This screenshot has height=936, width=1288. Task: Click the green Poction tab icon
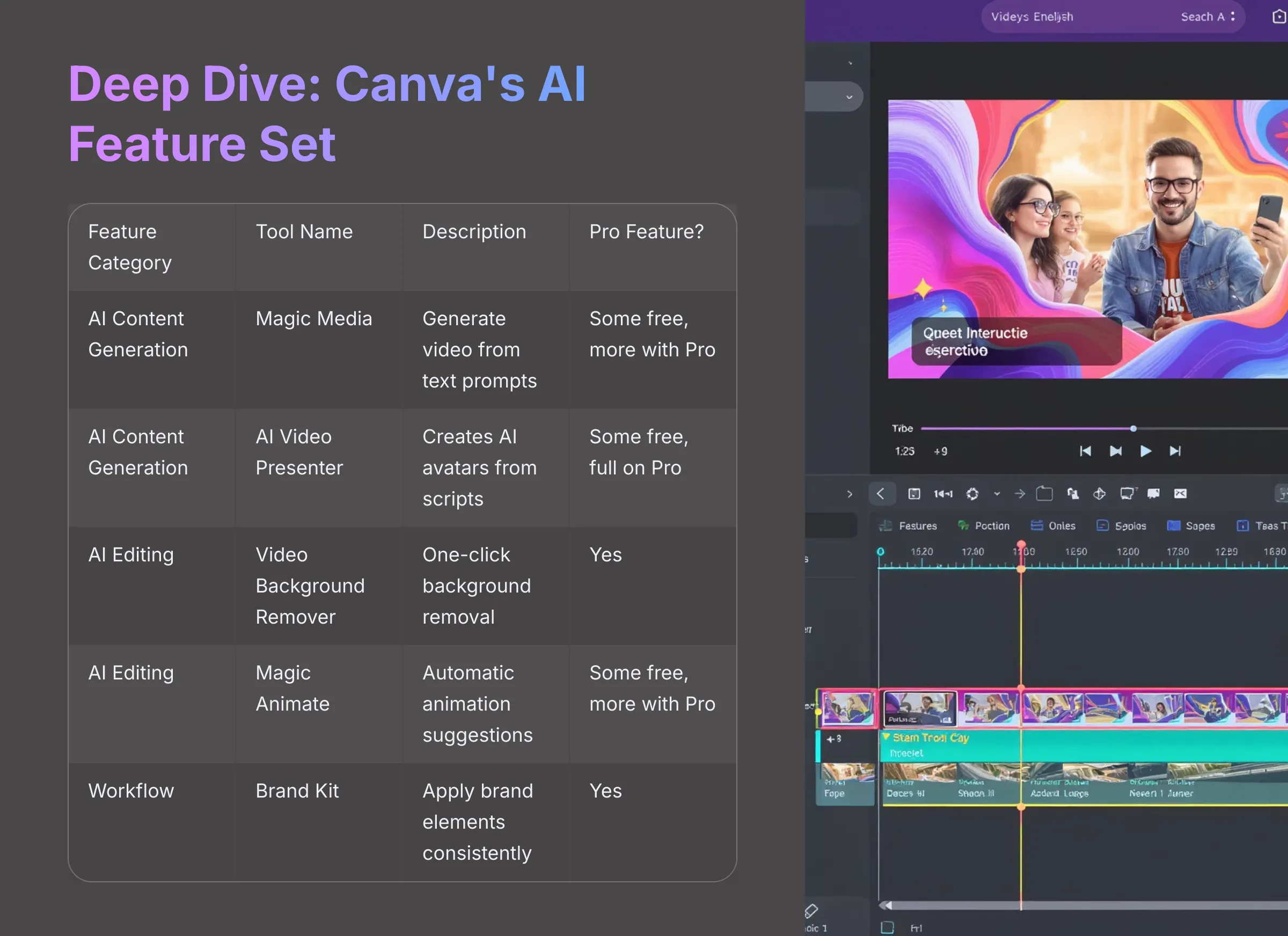pyautogui.click(x=963, y=525)
